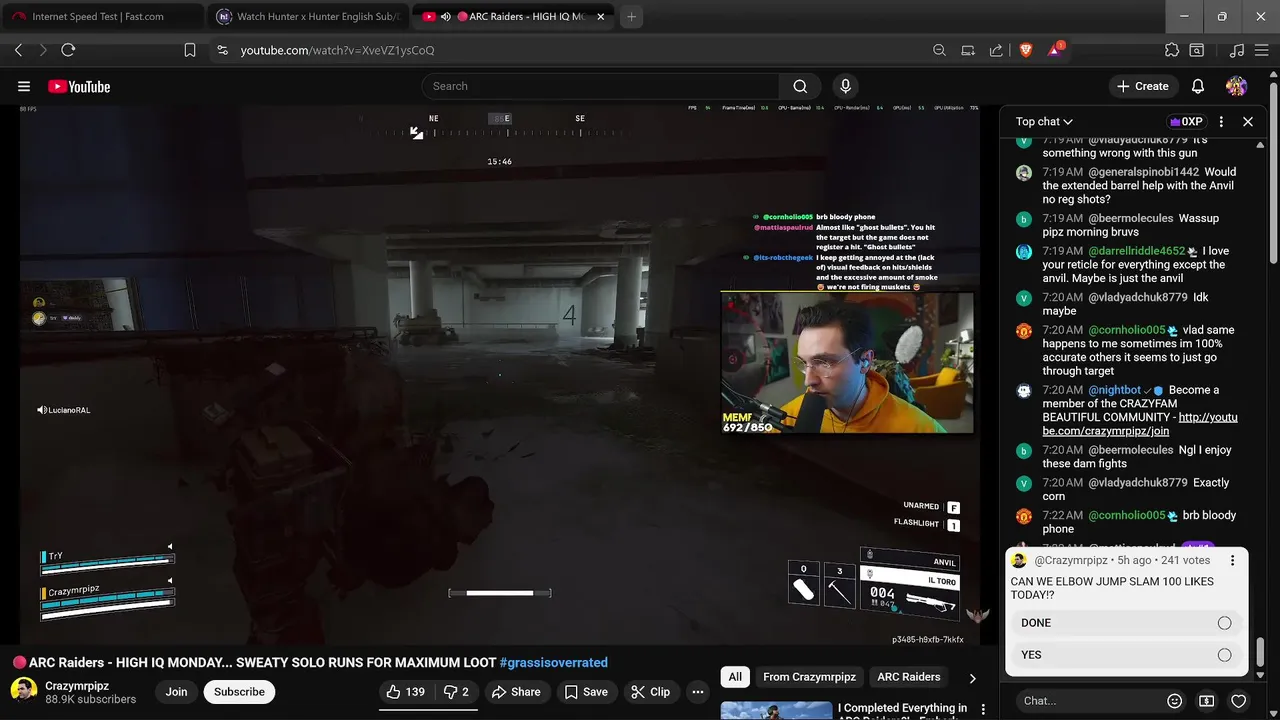The image size is (1280, 720).
Task: Open more actions under the video
Action: 698,692
